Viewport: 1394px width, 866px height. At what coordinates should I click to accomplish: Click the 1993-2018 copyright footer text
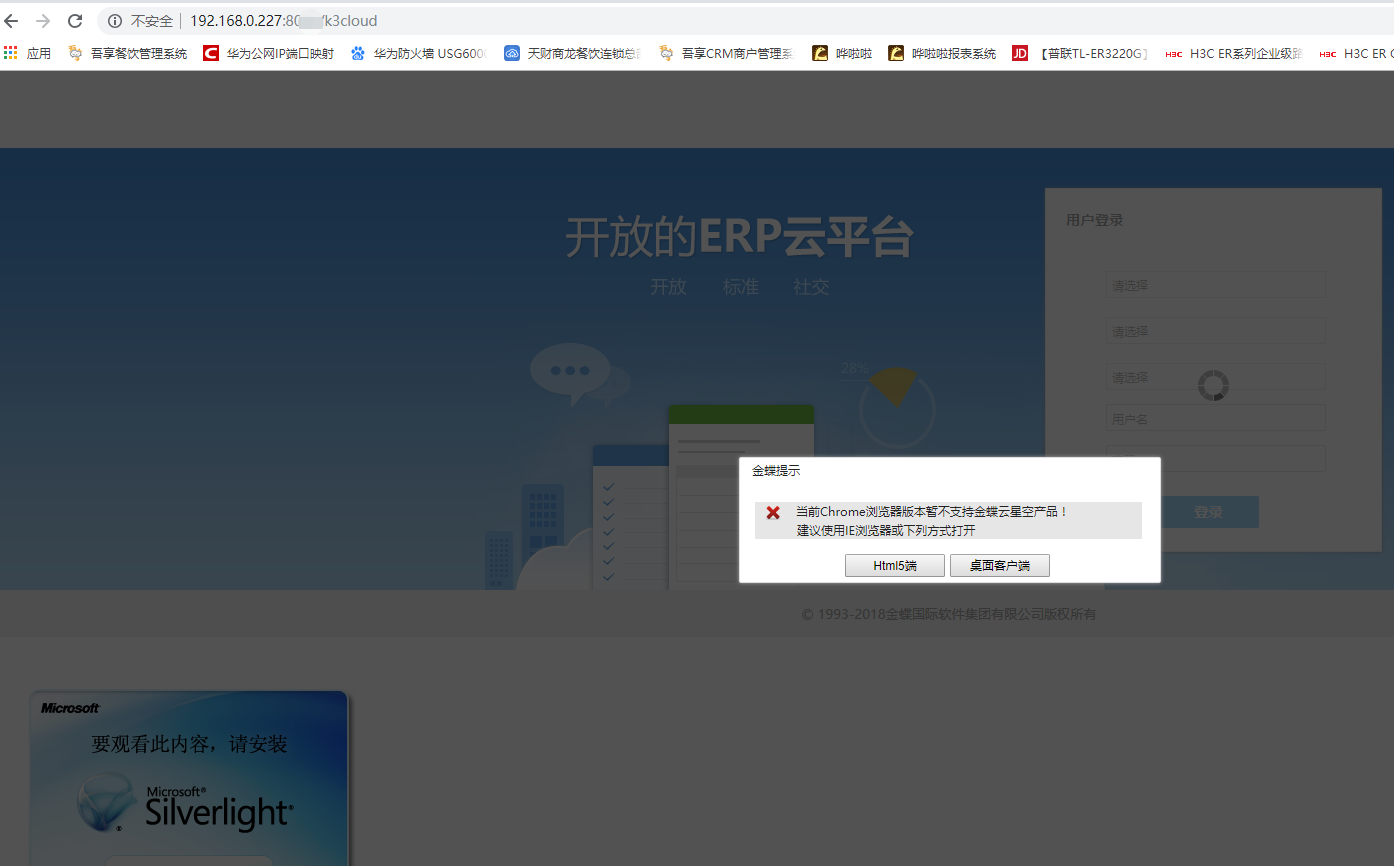[x=949, y=614]
